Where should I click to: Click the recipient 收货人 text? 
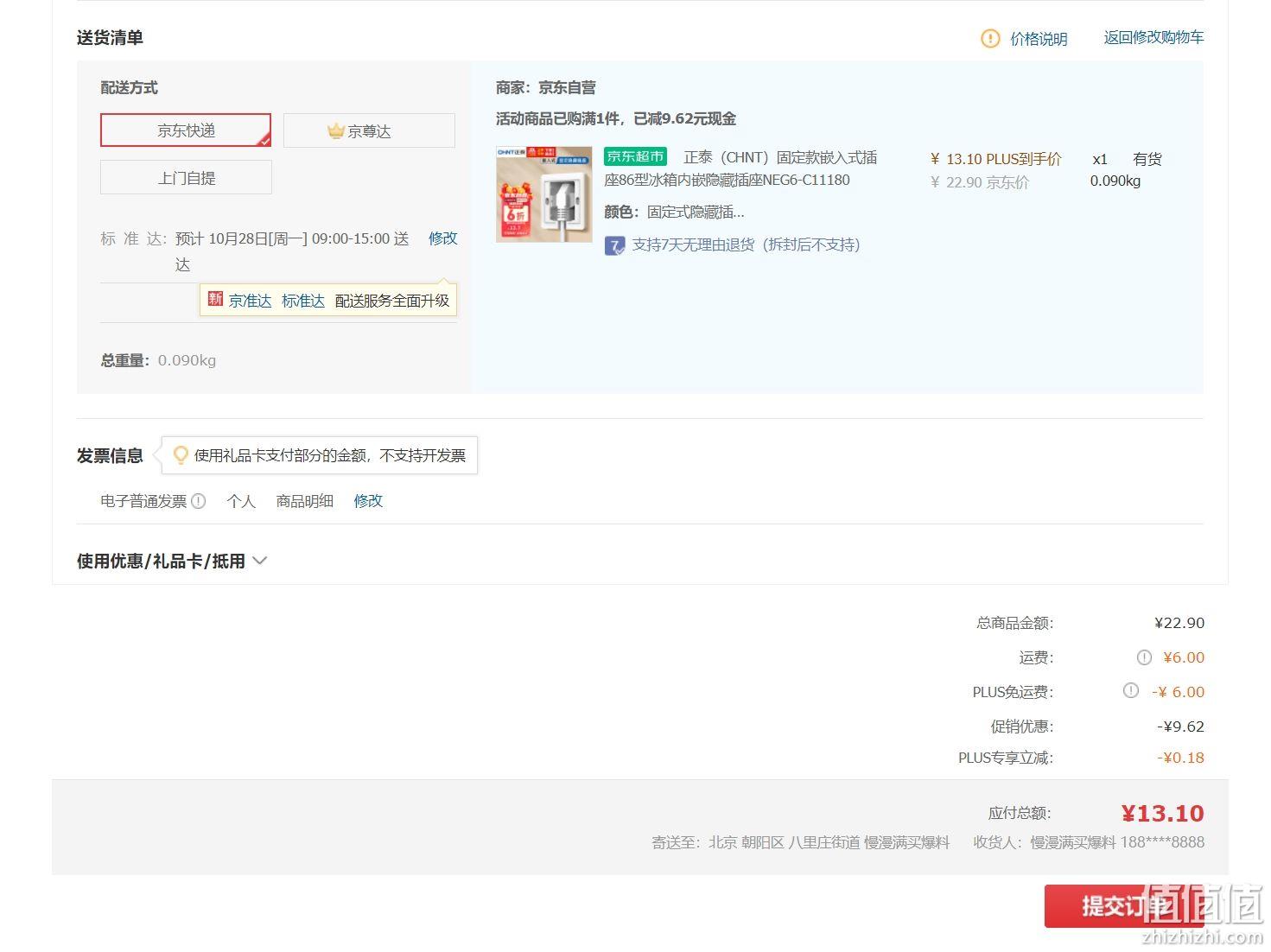tap(1089, 842)
